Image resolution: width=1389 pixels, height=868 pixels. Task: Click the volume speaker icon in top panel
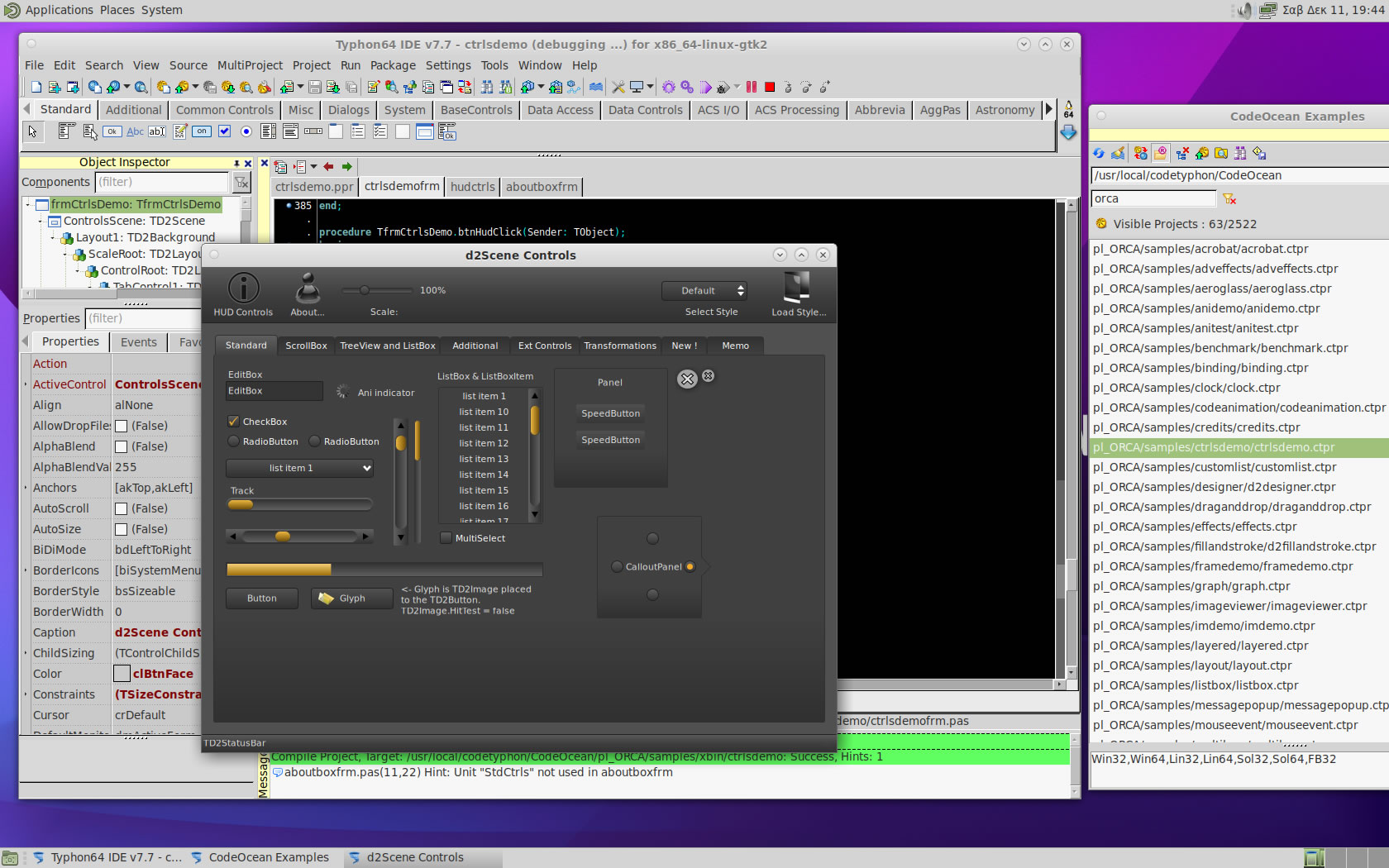point(1245,11)
